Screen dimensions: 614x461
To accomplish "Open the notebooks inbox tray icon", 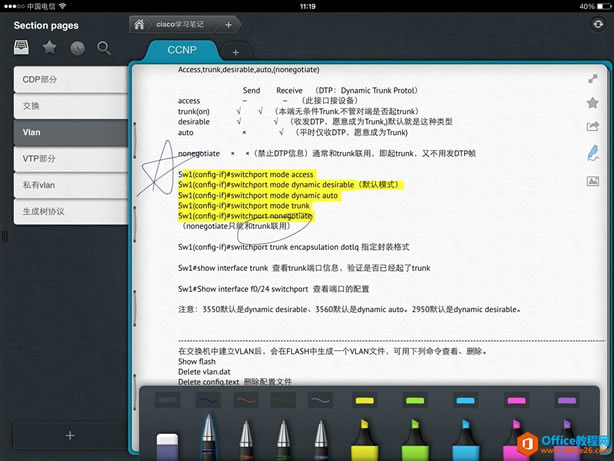I will pos(21,48).
